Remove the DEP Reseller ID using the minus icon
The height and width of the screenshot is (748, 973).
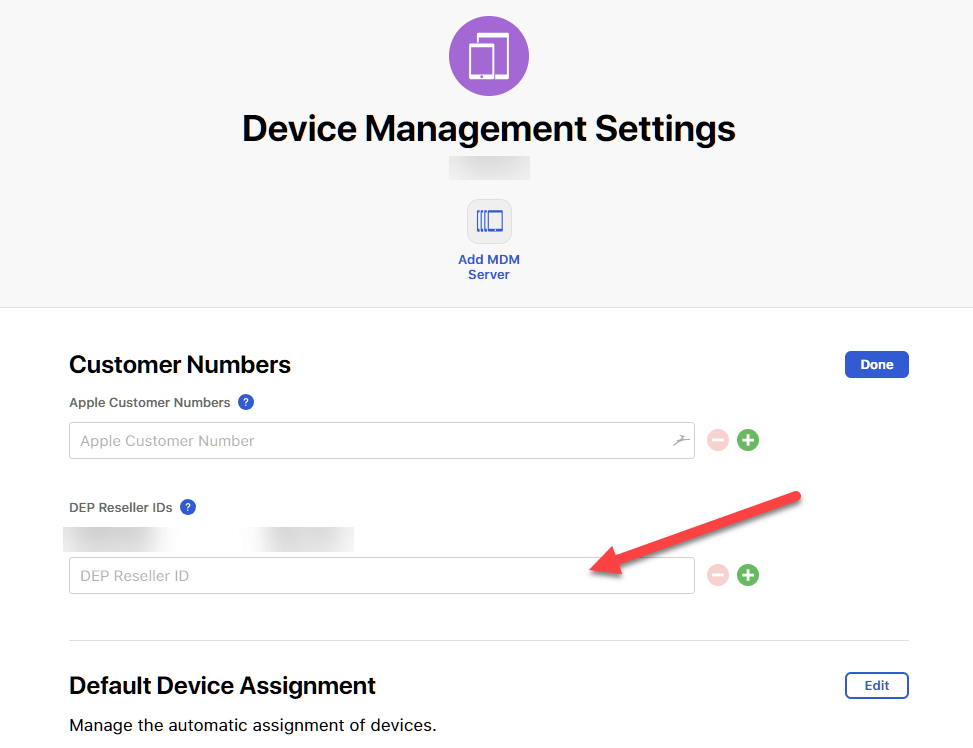tap(717, 575)
